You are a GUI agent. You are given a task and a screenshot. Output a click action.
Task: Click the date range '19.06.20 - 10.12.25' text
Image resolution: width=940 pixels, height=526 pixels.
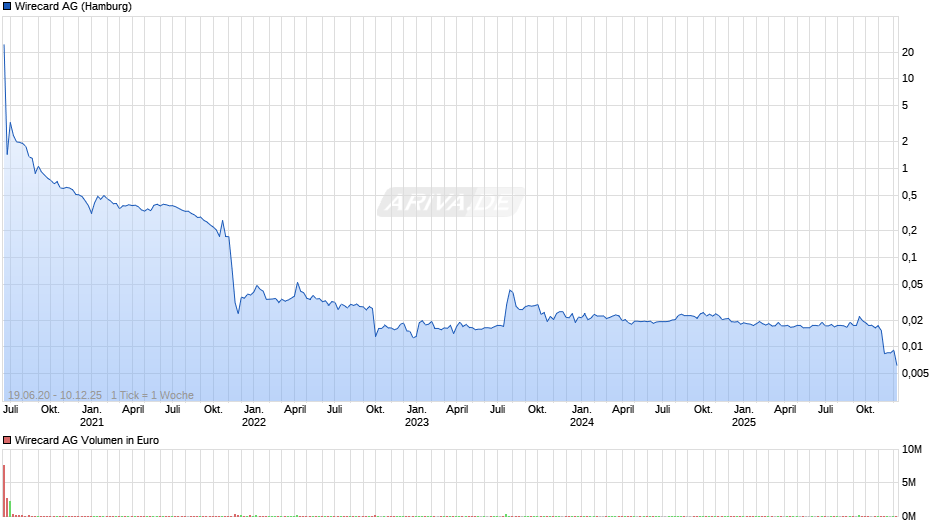click(55, 395)
